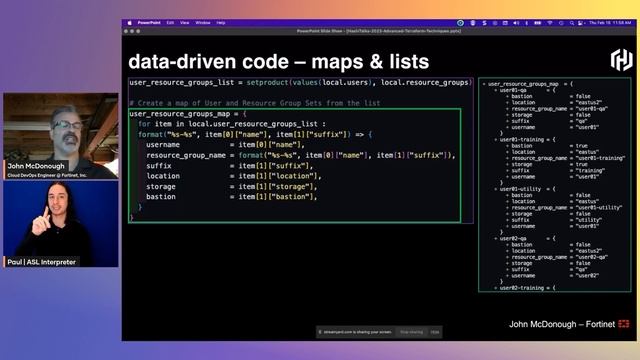This screenshot has height=360, width=640.
Task: Click the 'John McDonough' name label
Action: pos(36,166)
